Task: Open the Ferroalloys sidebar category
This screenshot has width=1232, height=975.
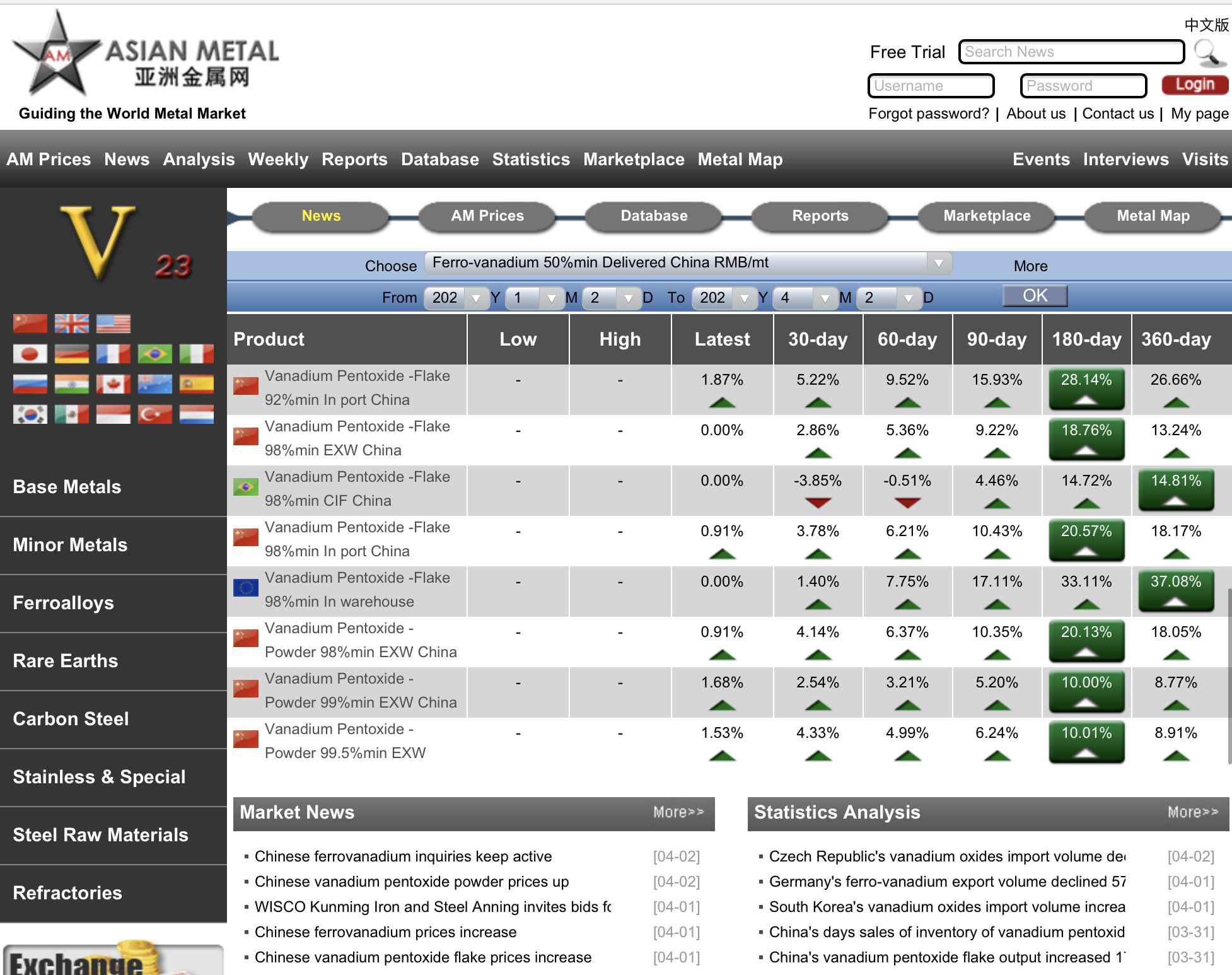Action: click(113, 604)
